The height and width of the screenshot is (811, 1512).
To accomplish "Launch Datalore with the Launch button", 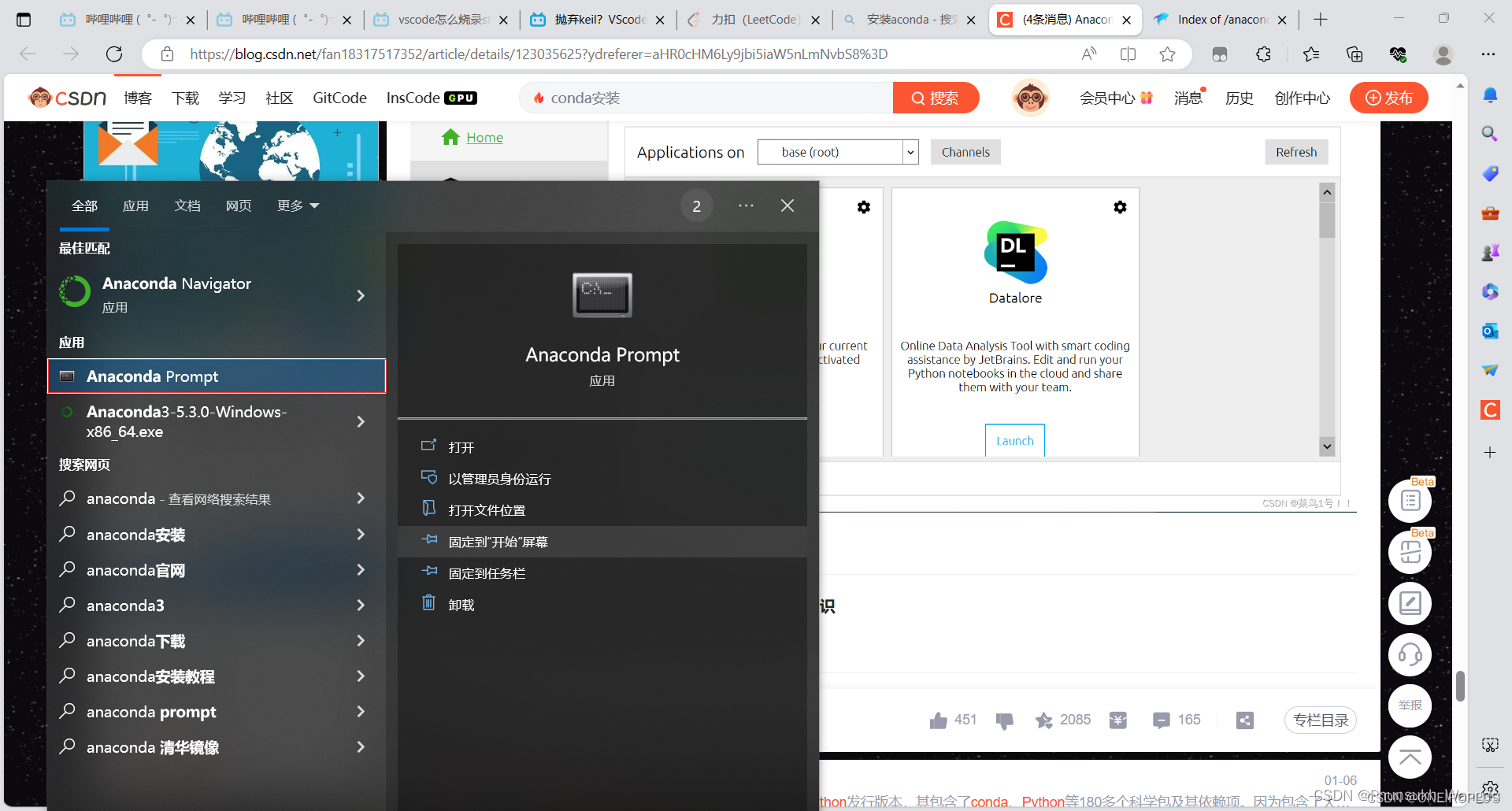I will tap(1015, 440).
